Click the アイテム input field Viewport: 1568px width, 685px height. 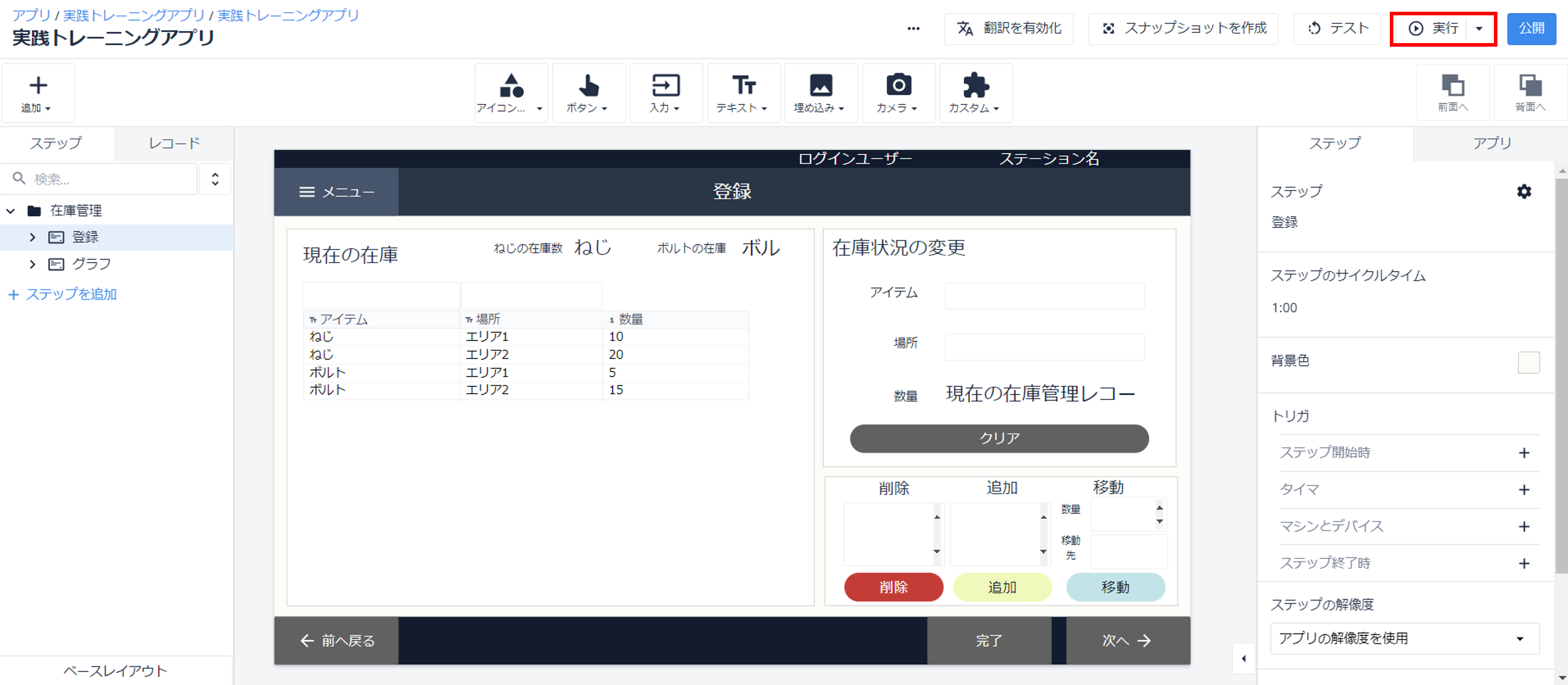pyautogui.click(x=1045, y=296)
